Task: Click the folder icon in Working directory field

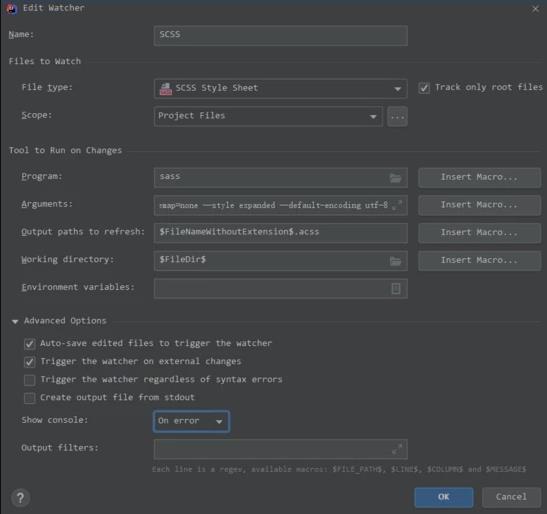Action: tap(395, 261)
